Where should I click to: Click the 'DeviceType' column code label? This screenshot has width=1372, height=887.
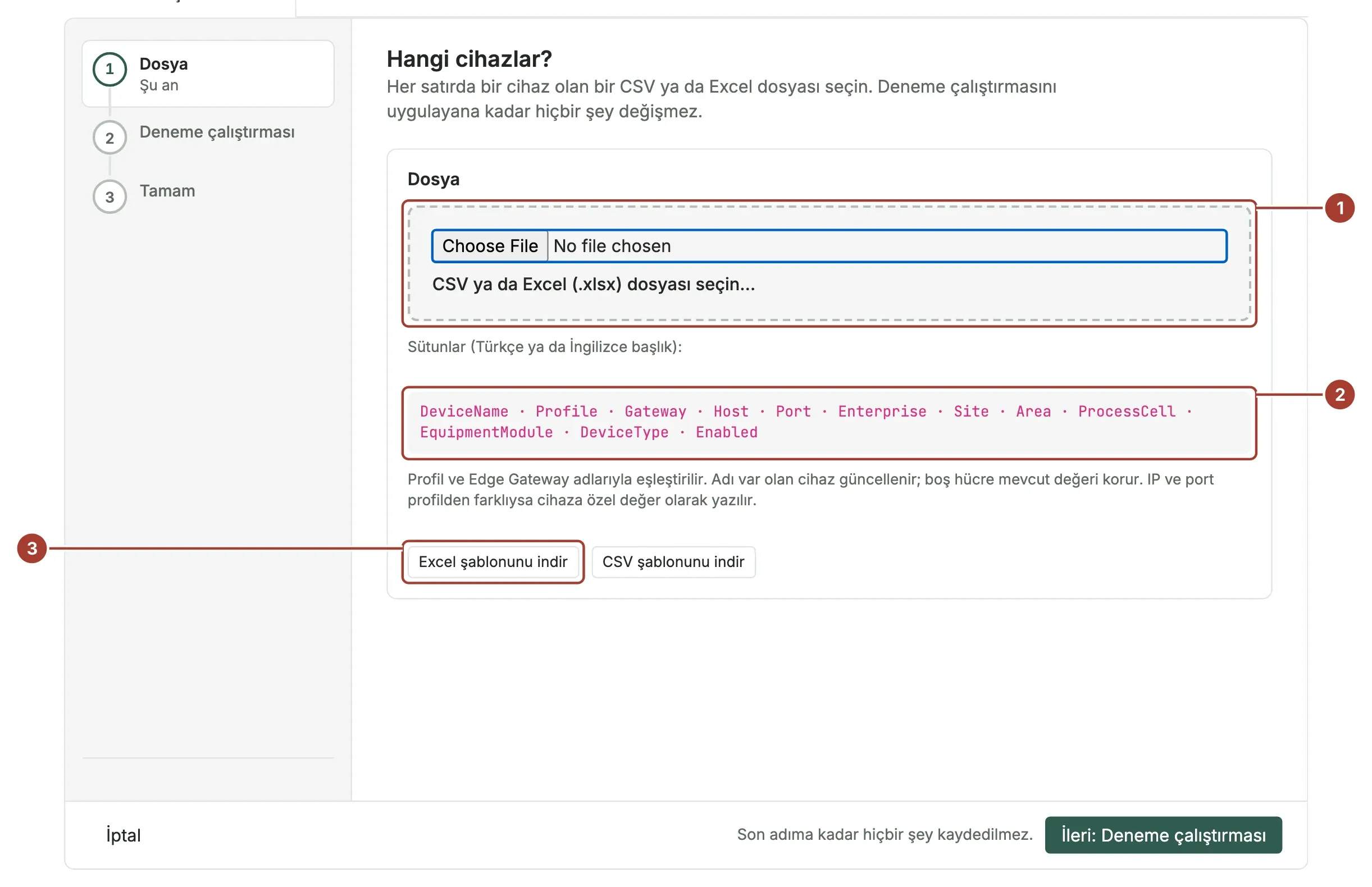(x=624, y=432)
